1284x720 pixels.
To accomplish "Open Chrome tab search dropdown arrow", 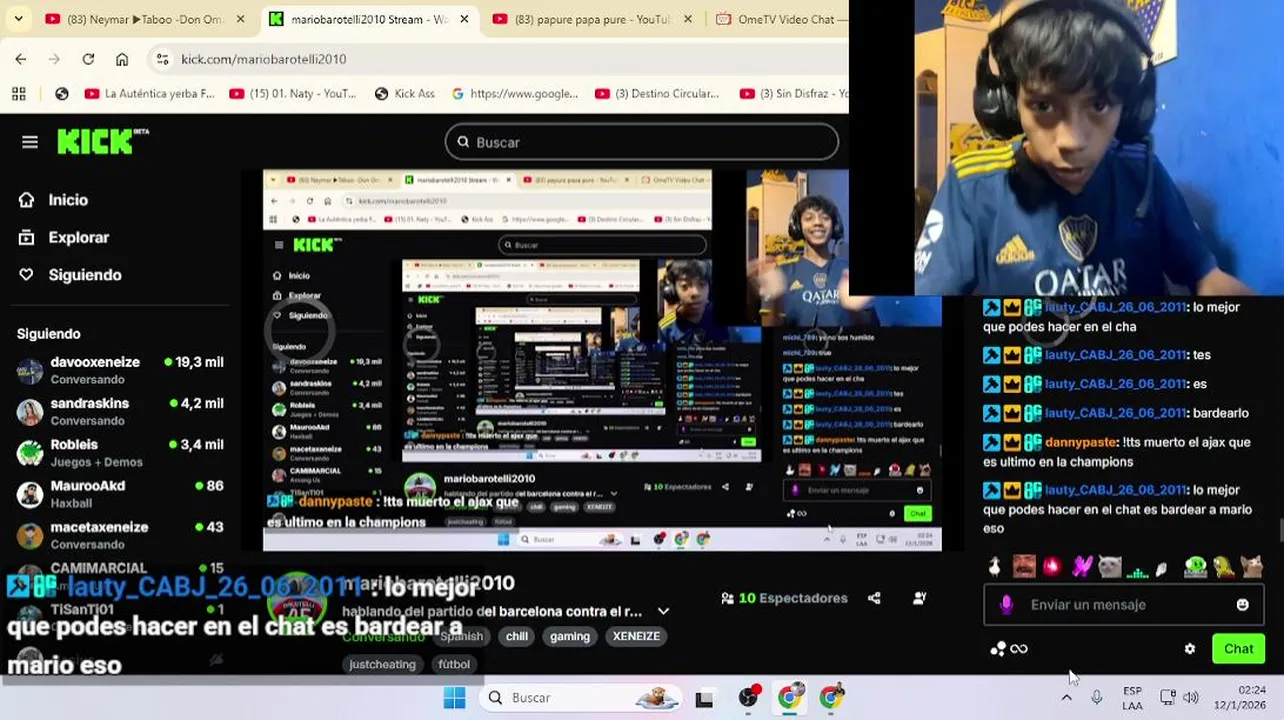I will coord(18,19).
